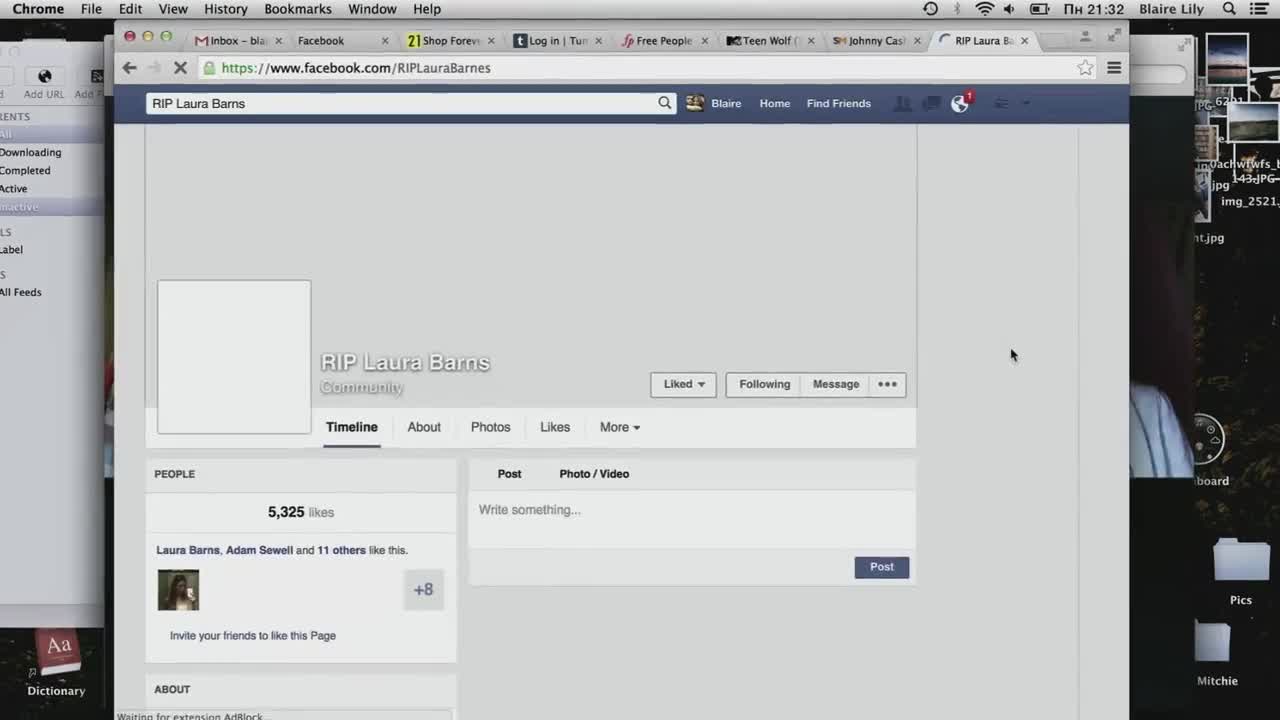1280x720 pixels.
Task: Click the Chrome fullscreen arrows icon
Action: (1114, 35)
